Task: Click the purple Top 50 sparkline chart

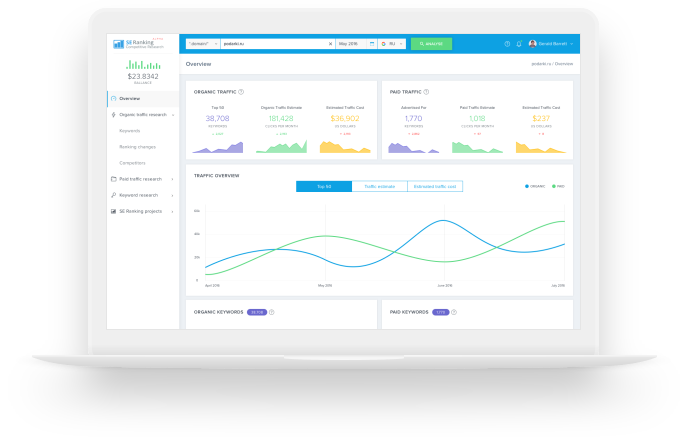Action: click(218, 147)
